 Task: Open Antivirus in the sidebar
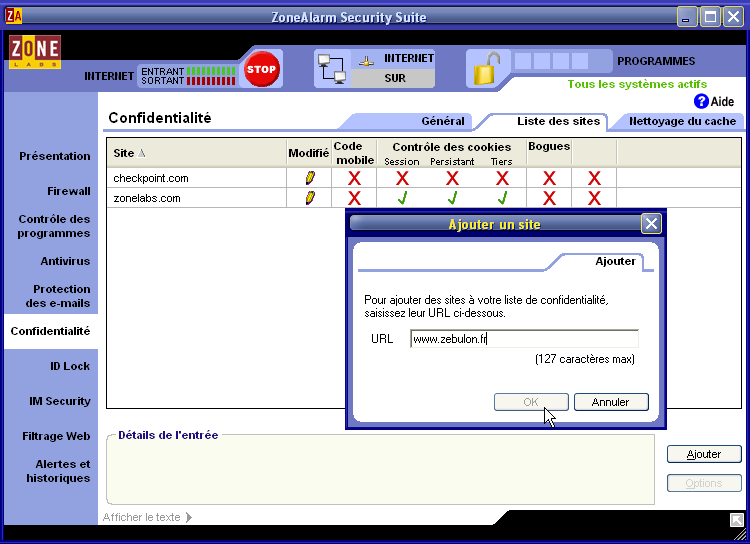65,261
